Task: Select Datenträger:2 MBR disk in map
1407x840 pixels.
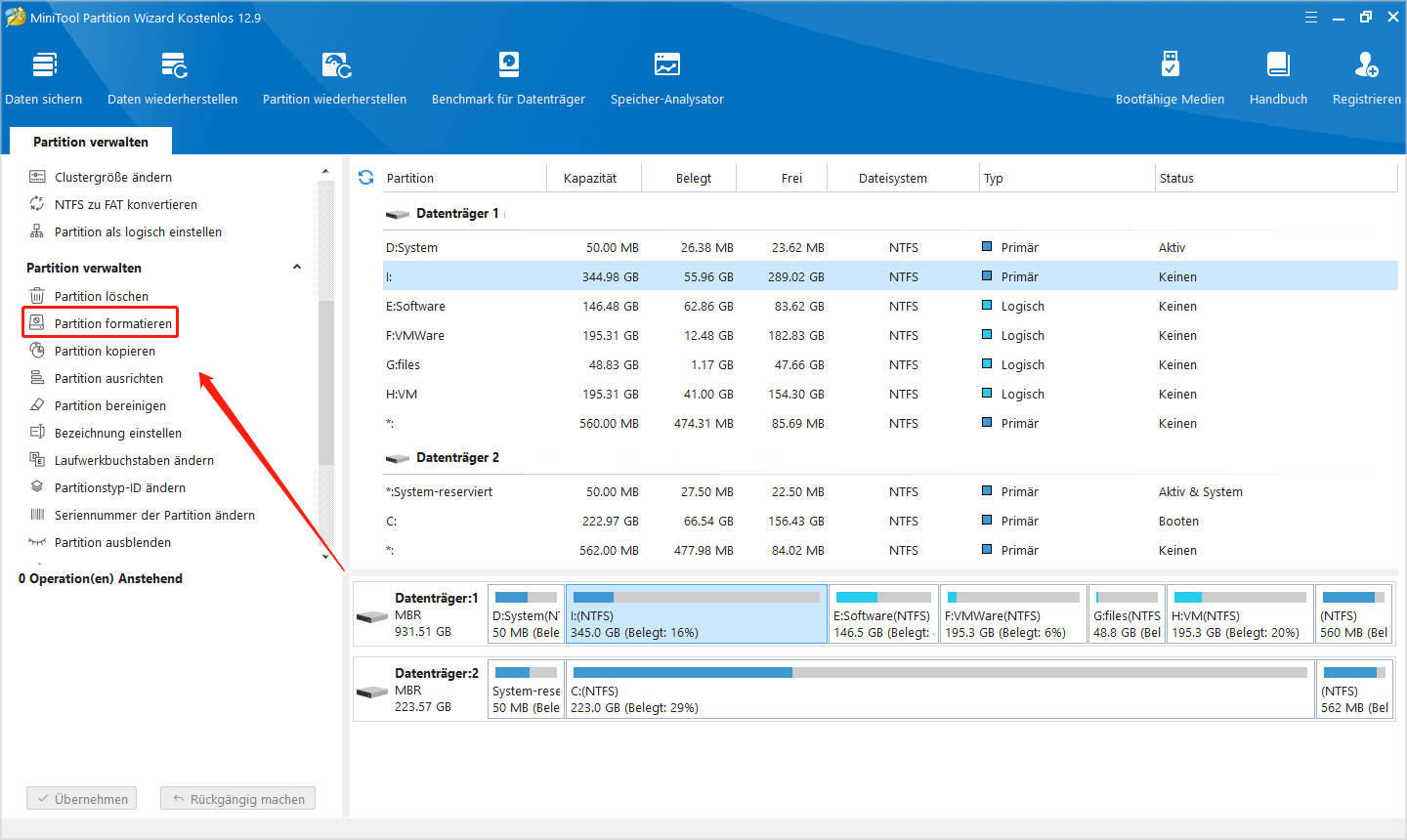Action: pyautogui.click(x=420, y=689)
